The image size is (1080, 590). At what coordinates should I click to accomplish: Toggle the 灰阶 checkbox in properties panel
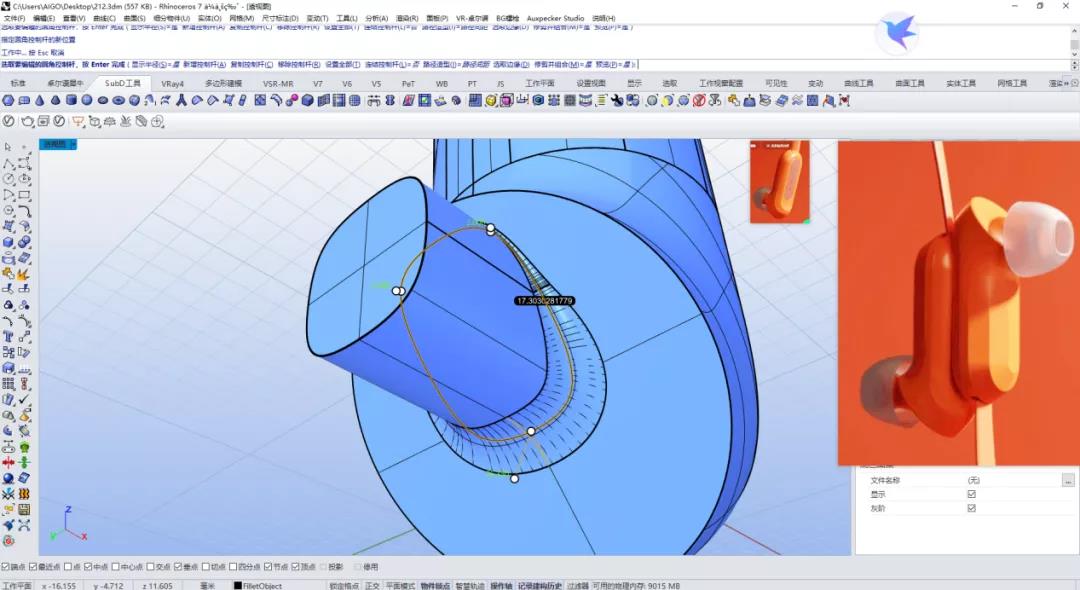click(x=972, y=508)
